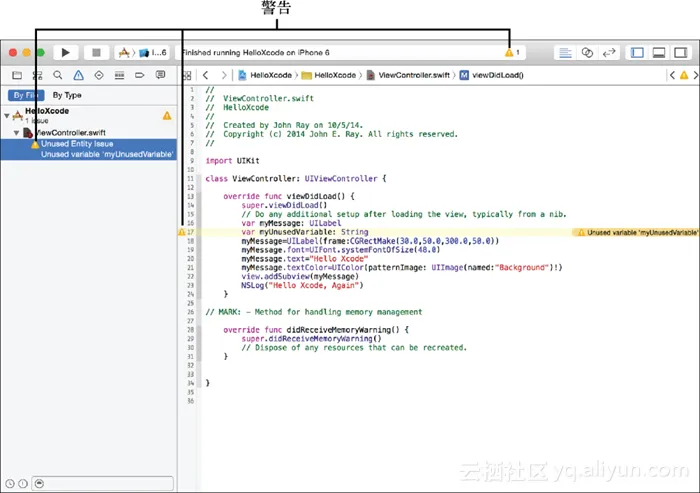Click the red close window button

[x=13, y=53]
